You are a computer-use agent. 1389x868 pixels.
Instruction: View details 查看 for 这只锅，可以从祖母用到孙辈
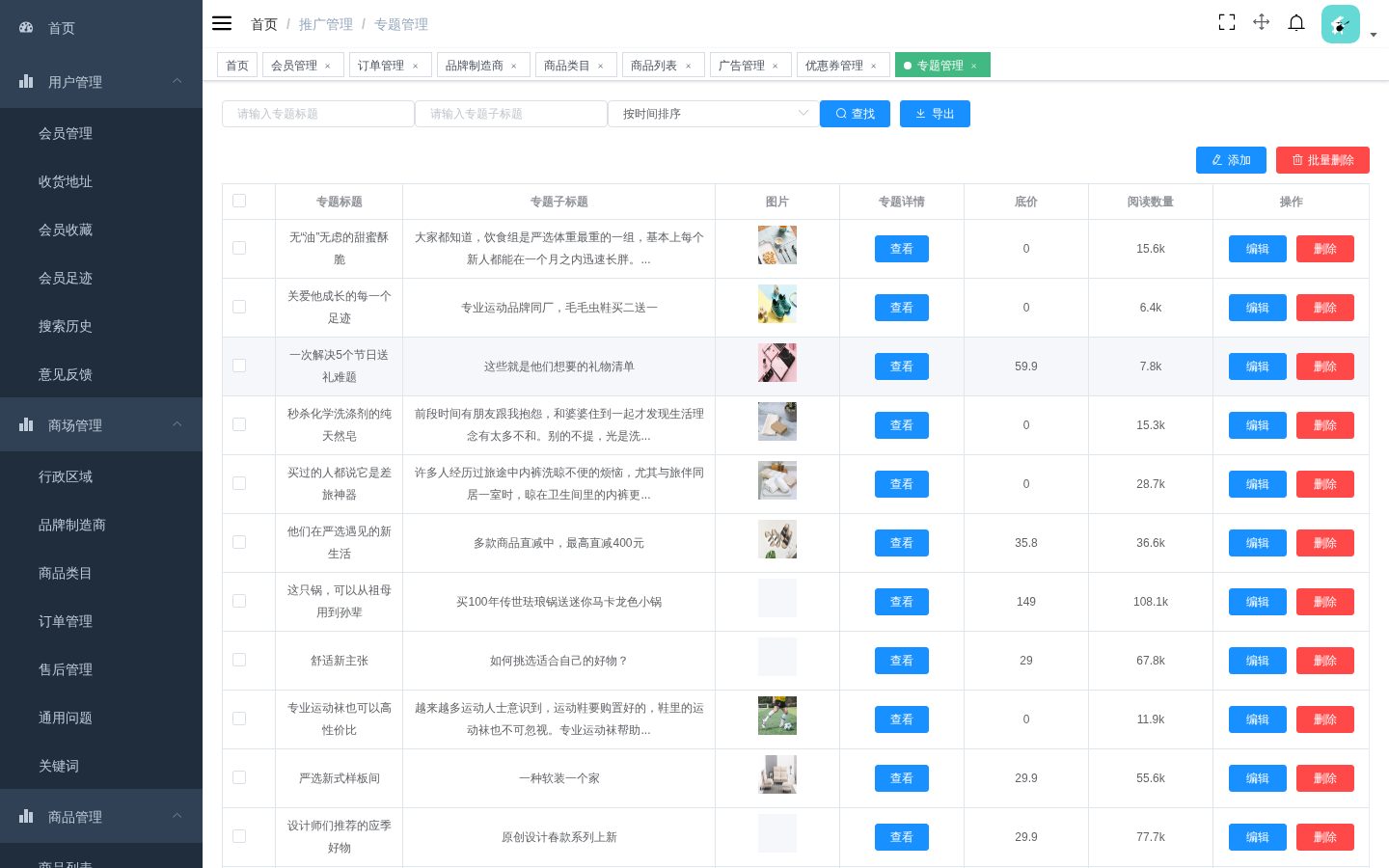[x=902, y=602]
